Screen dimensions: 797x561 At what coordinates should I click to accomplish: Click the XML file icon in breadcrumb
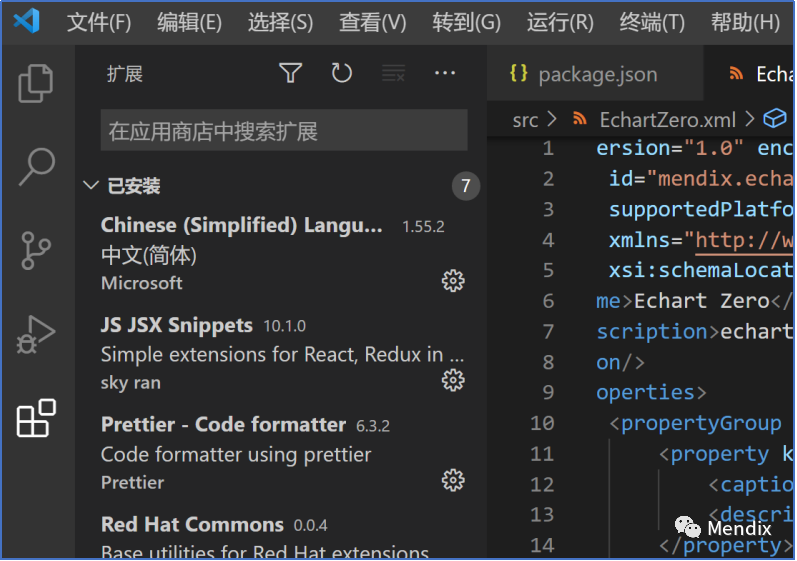coord(579,119)
